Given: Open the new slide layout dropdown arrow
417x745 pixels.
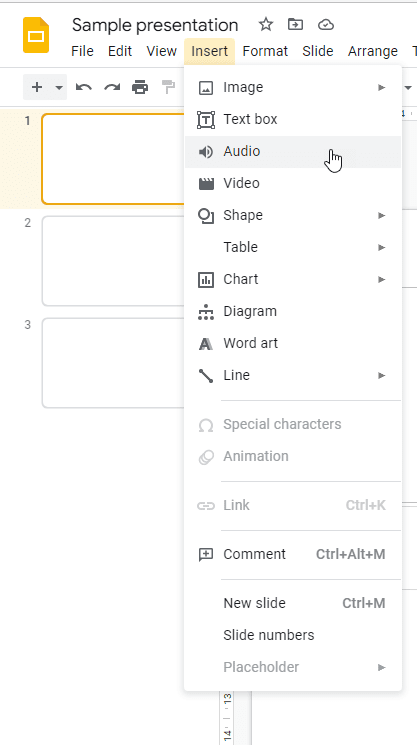Looking at the screenshot, I should click(59, 87).
